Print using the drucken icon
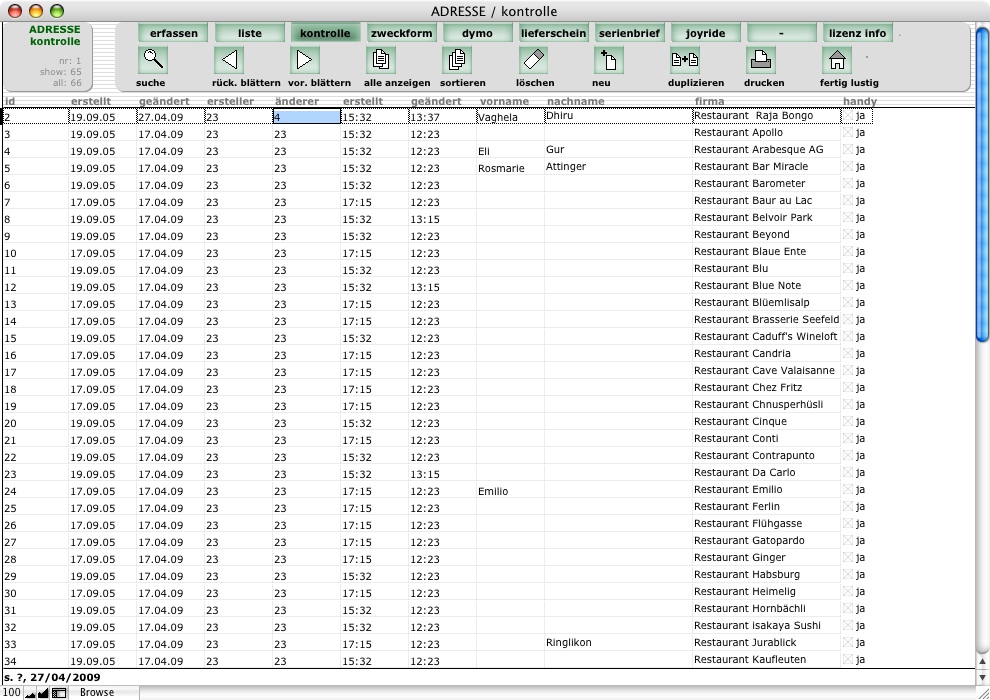This screenshot has width=990, height=700. click(x=761, y=61)
